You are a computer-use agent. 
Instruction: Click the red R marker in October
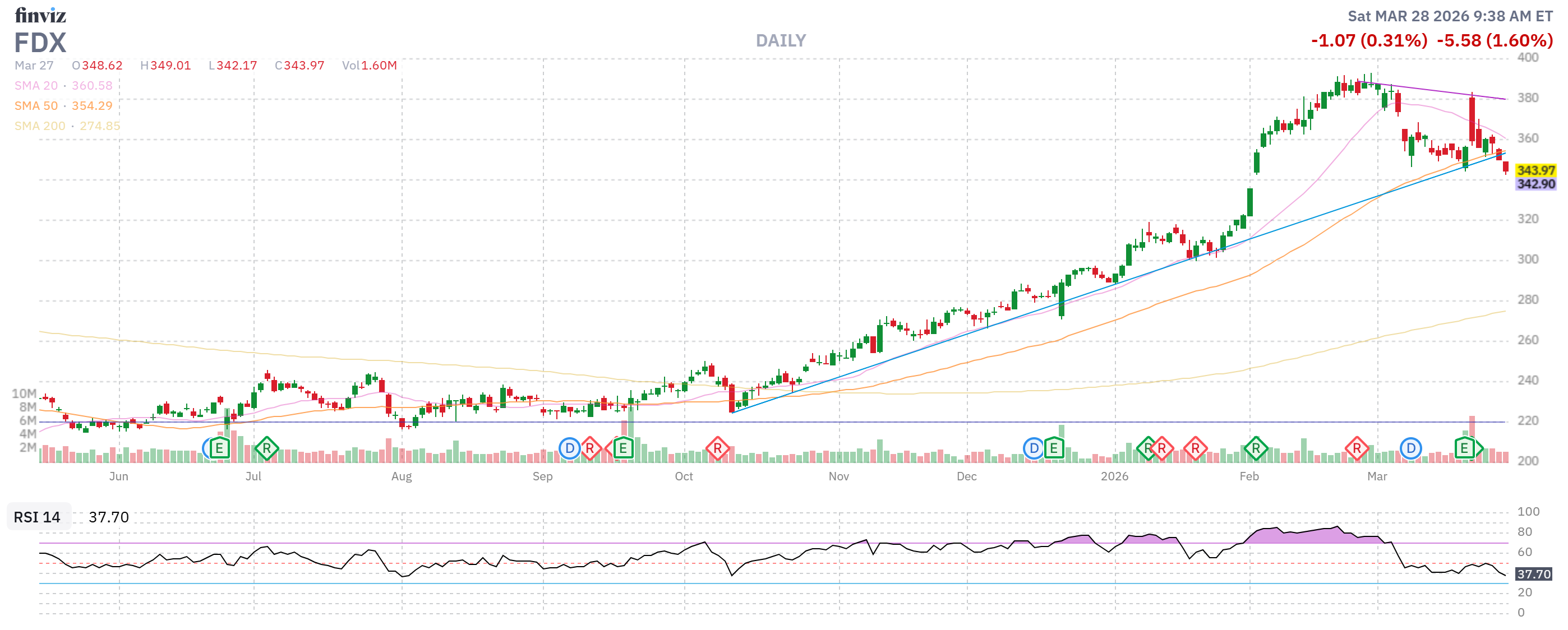coord(717,449)
